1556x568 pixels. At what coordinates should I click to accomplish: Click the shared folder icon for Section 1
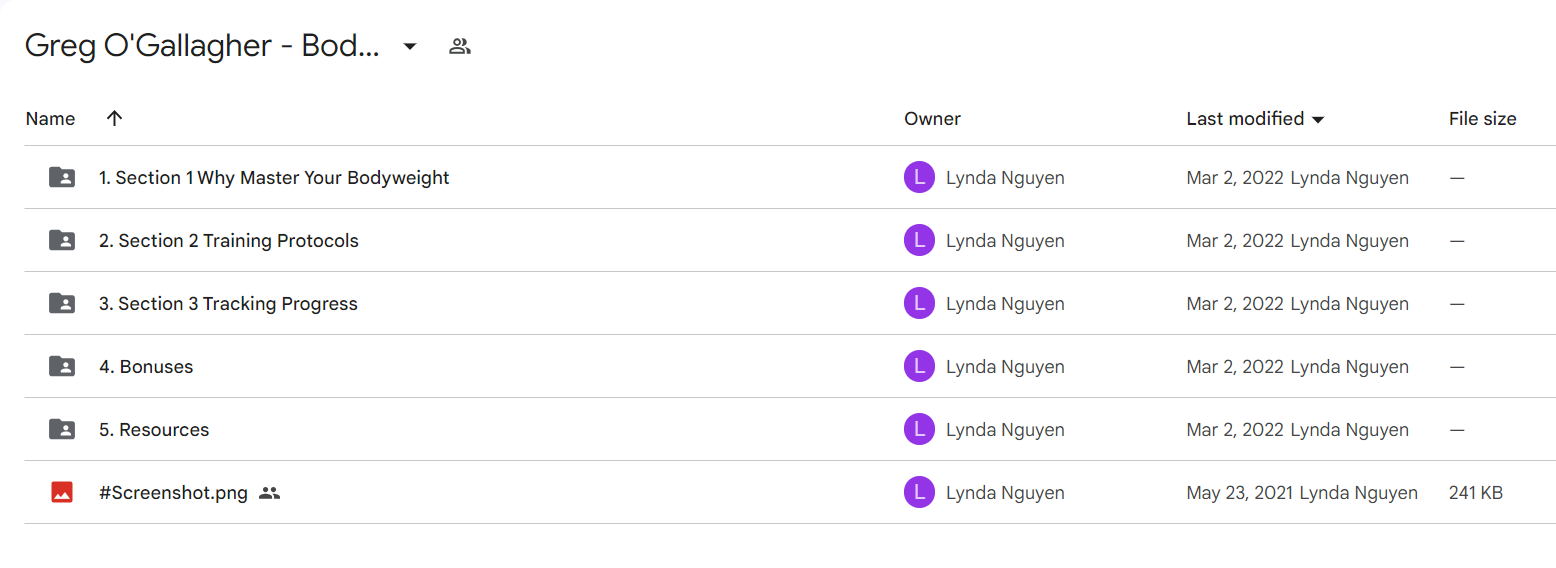click(62, 177)
